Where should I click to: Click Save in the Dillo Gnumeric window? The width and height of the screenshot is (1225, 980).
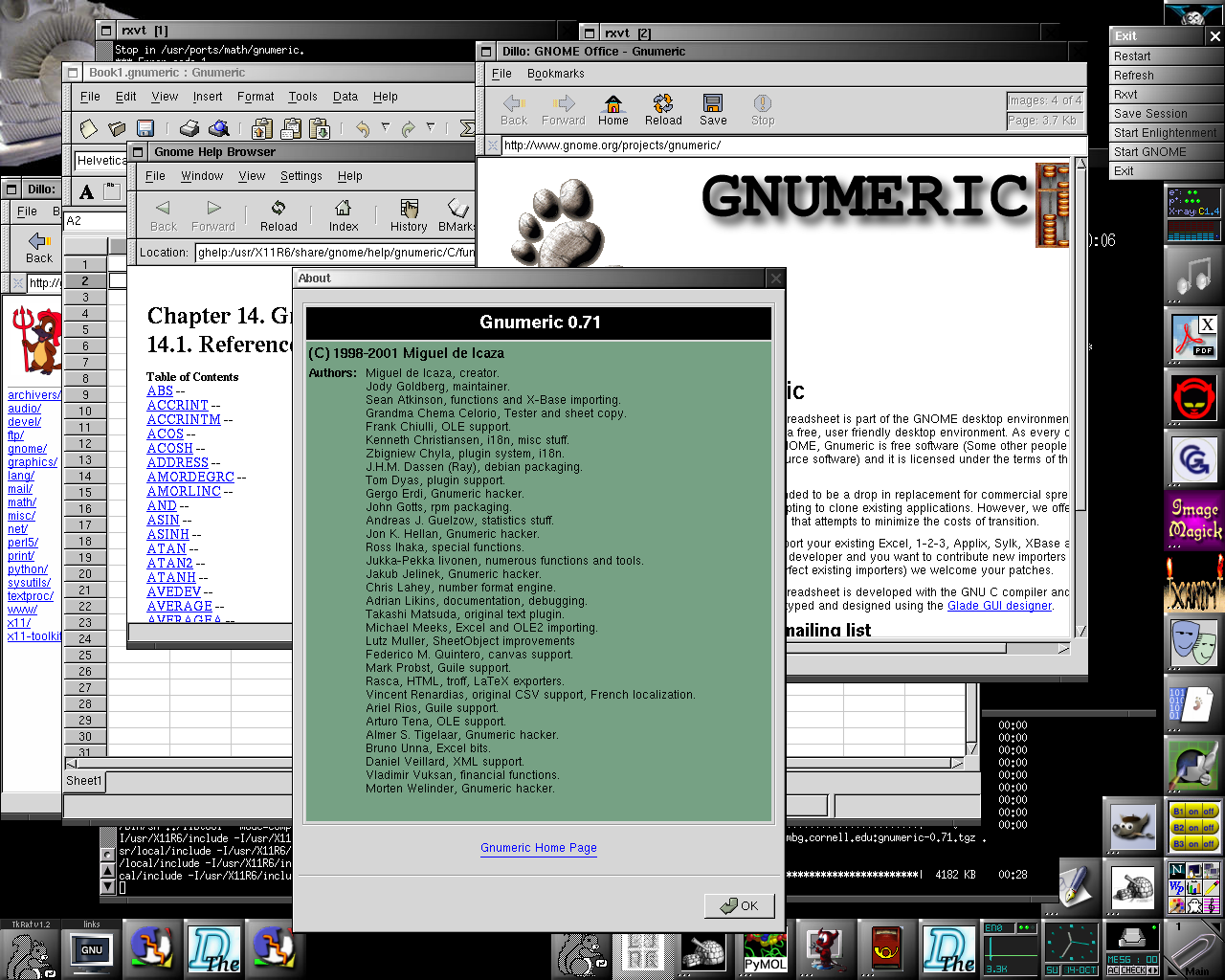pos(713,110)
